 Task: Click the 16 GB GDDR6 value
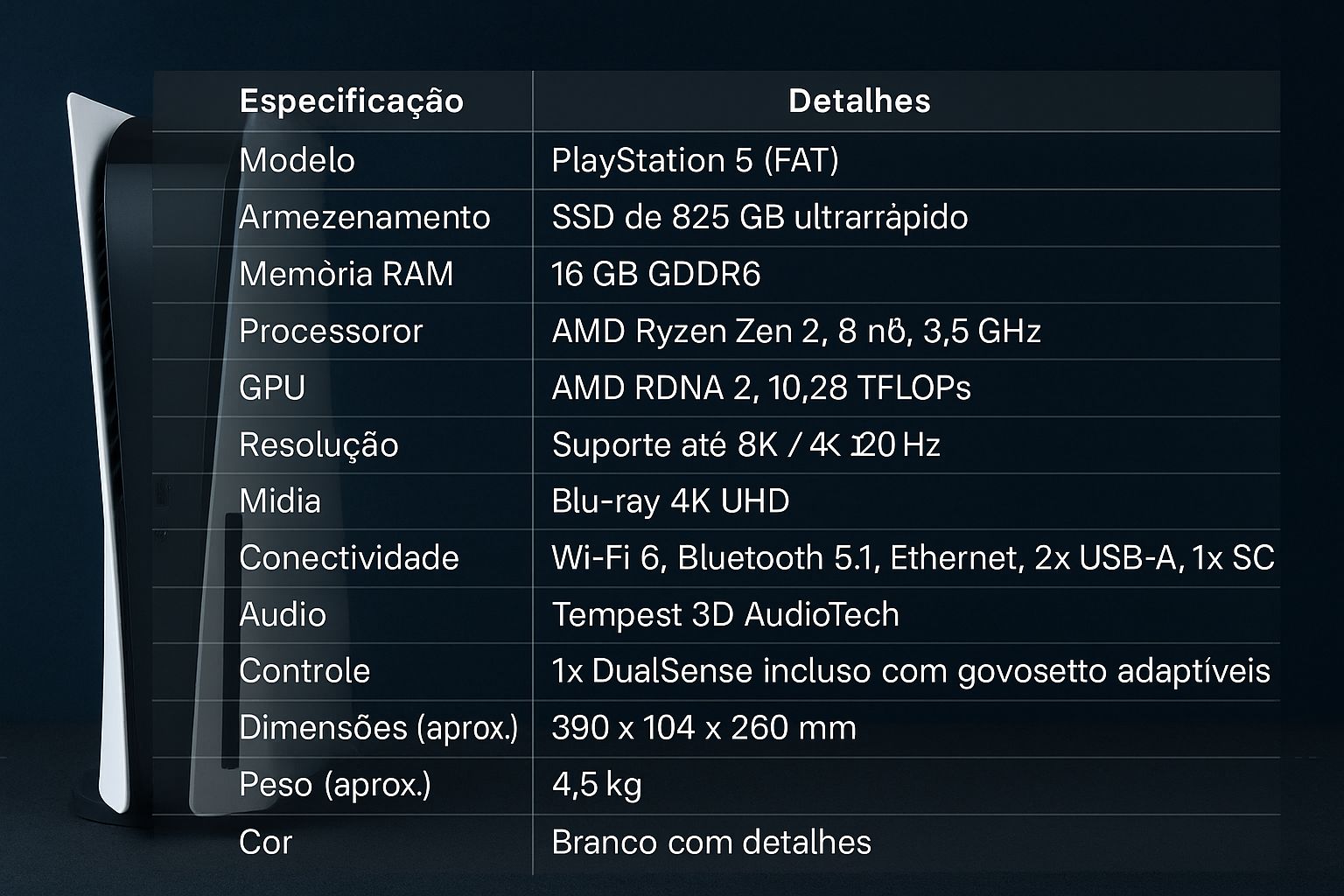[655, 275]
